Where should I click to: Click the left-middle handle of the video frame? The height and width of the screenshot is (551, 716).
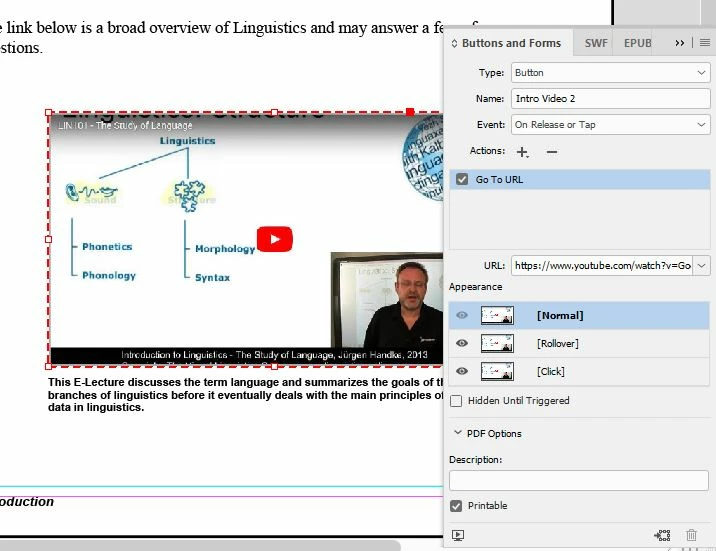[49, 239]
